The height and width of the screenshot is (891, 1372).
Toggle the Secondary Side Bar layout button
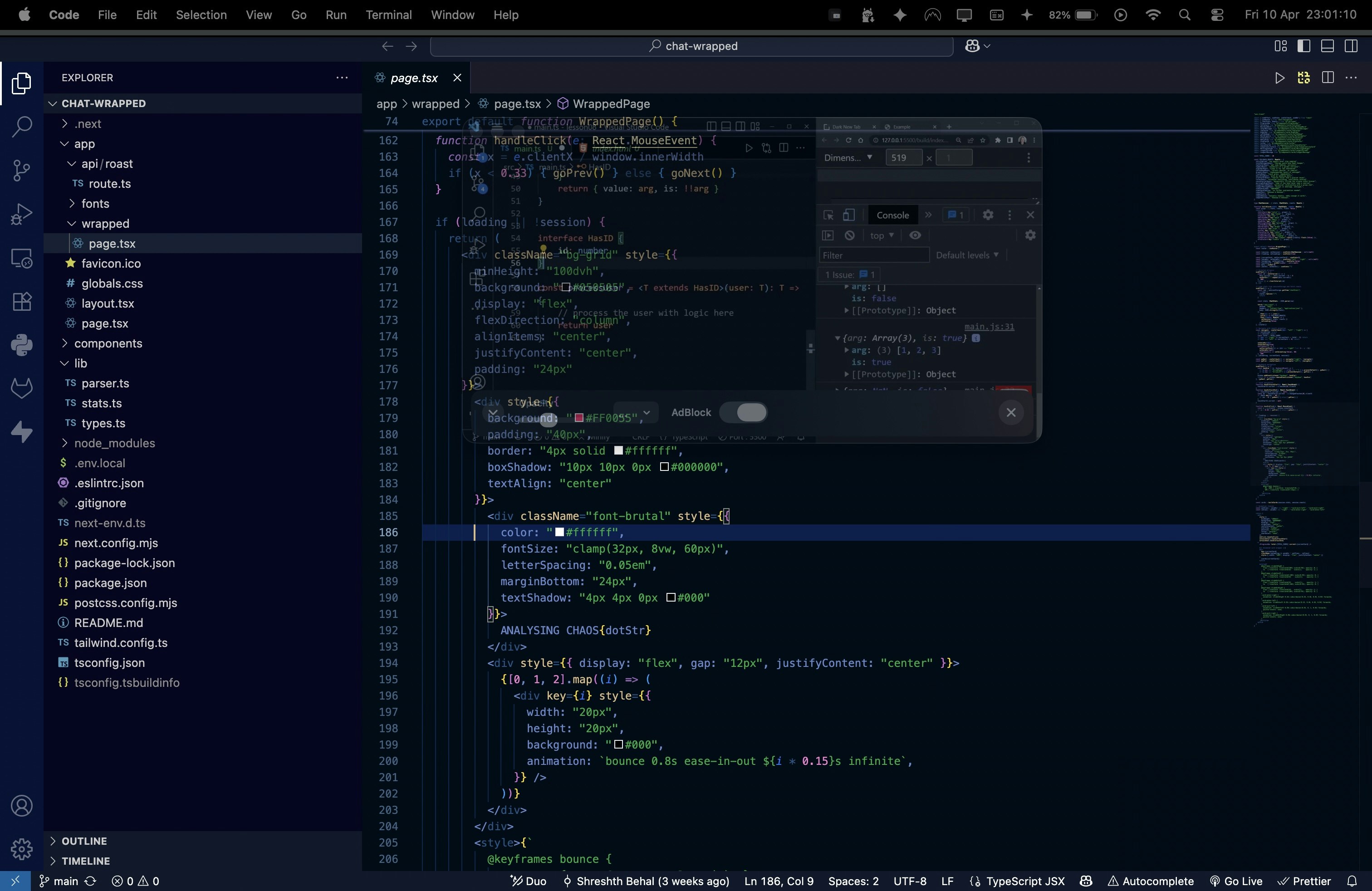click(x=1351, y=46)
